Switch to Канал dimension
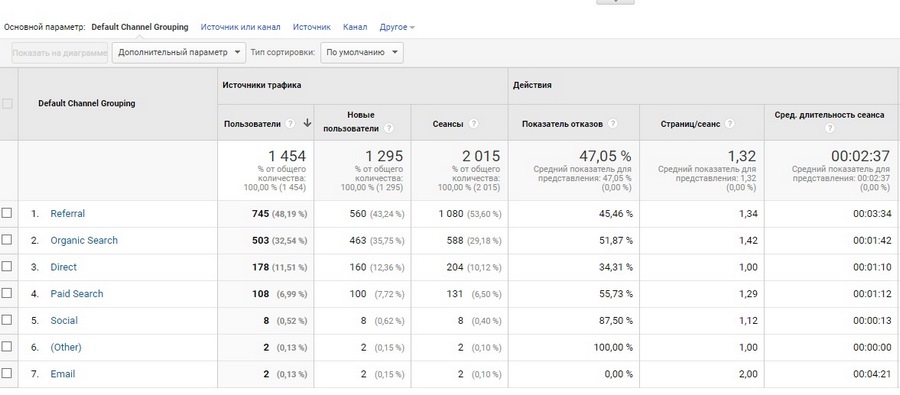The width and height of the screenshot is (900, 395). click(x=355, y=27)
